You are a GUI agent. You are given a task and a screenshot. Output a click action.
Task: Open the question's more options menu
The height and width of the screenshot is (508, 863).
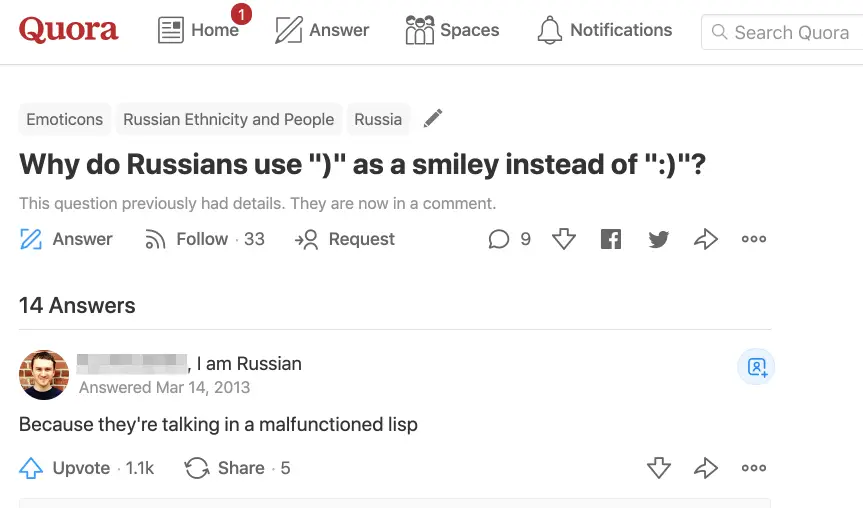754,239
